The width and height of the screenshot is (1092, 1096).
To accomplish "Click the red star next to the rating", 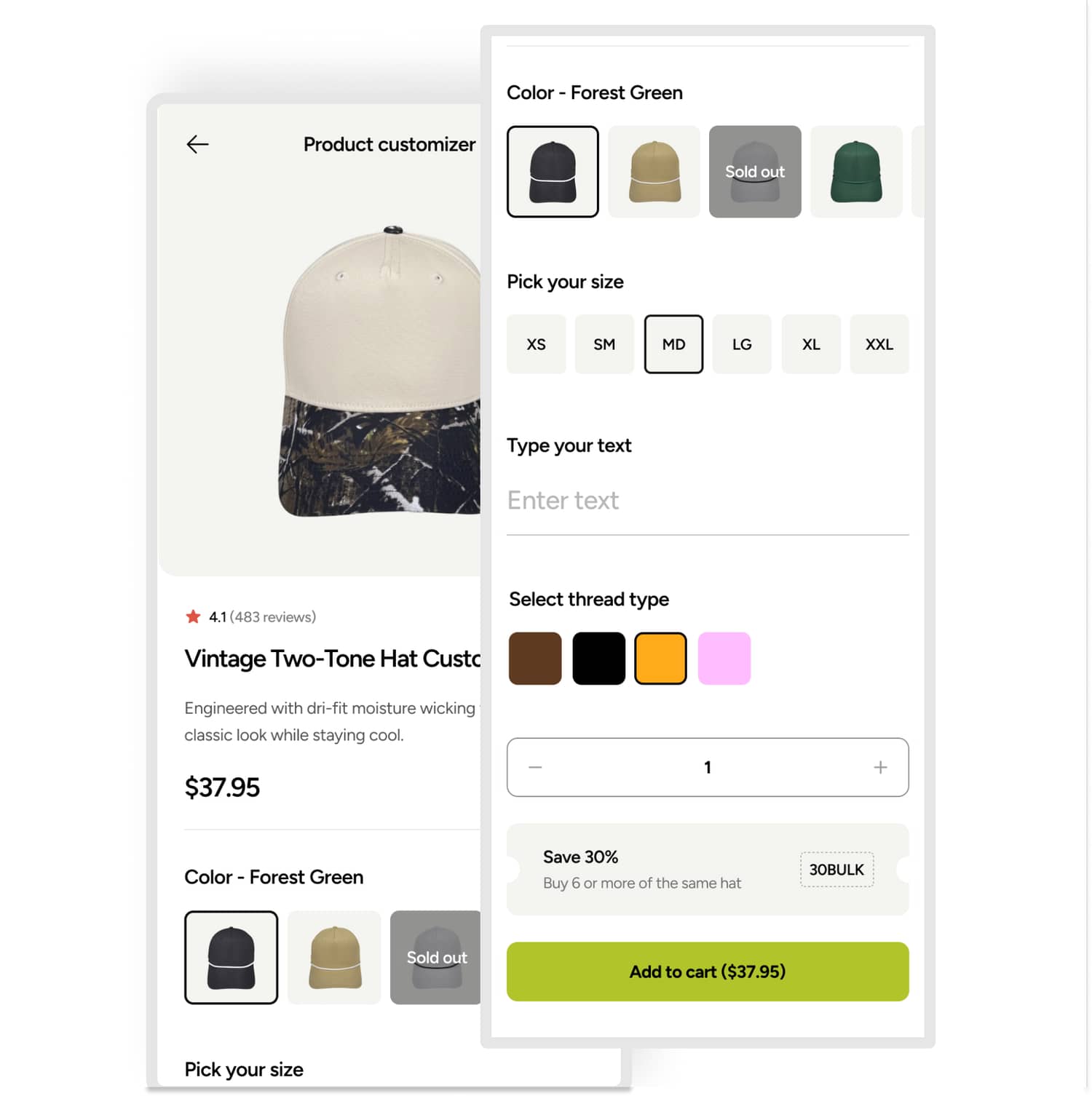I will (194, 616).
